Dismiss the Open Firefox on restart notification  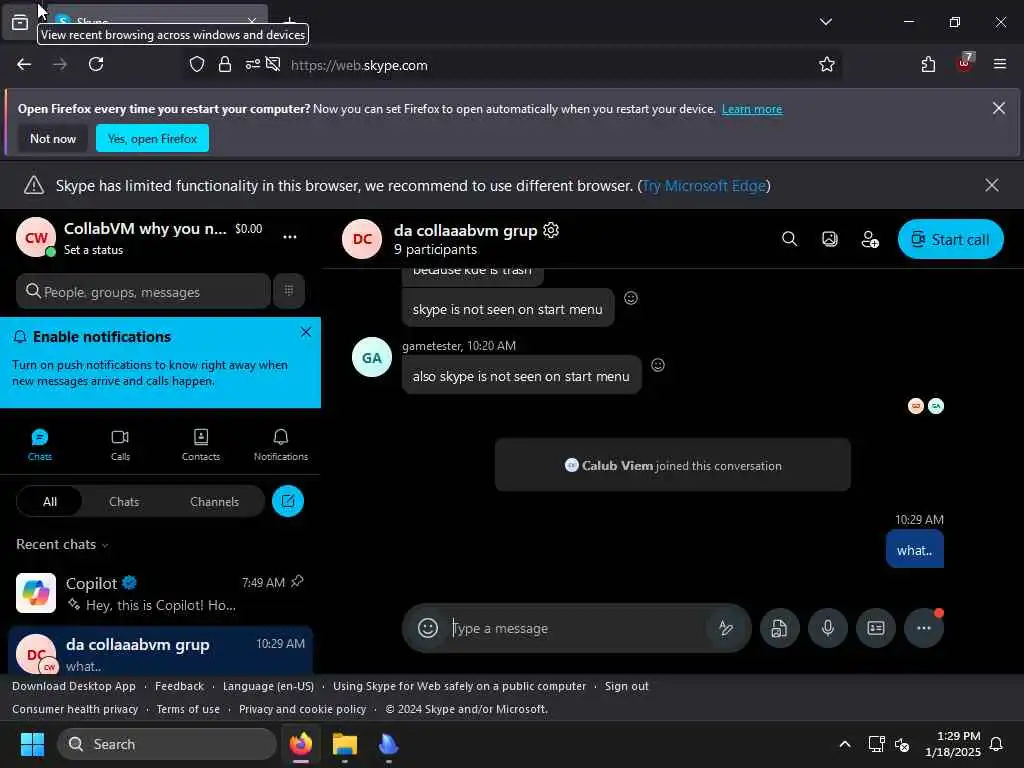coord(999,108)
